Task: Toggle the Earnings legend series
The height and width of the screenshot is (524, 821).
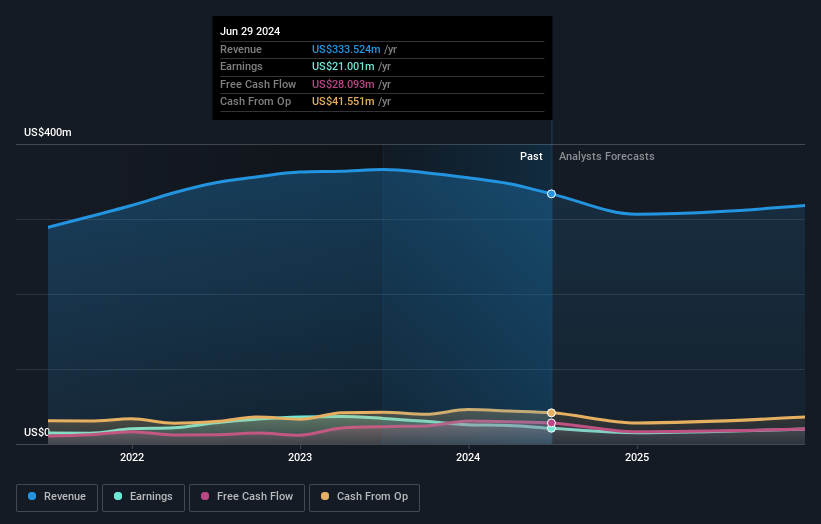Action: pyautogui.click(x=143, y=497)
